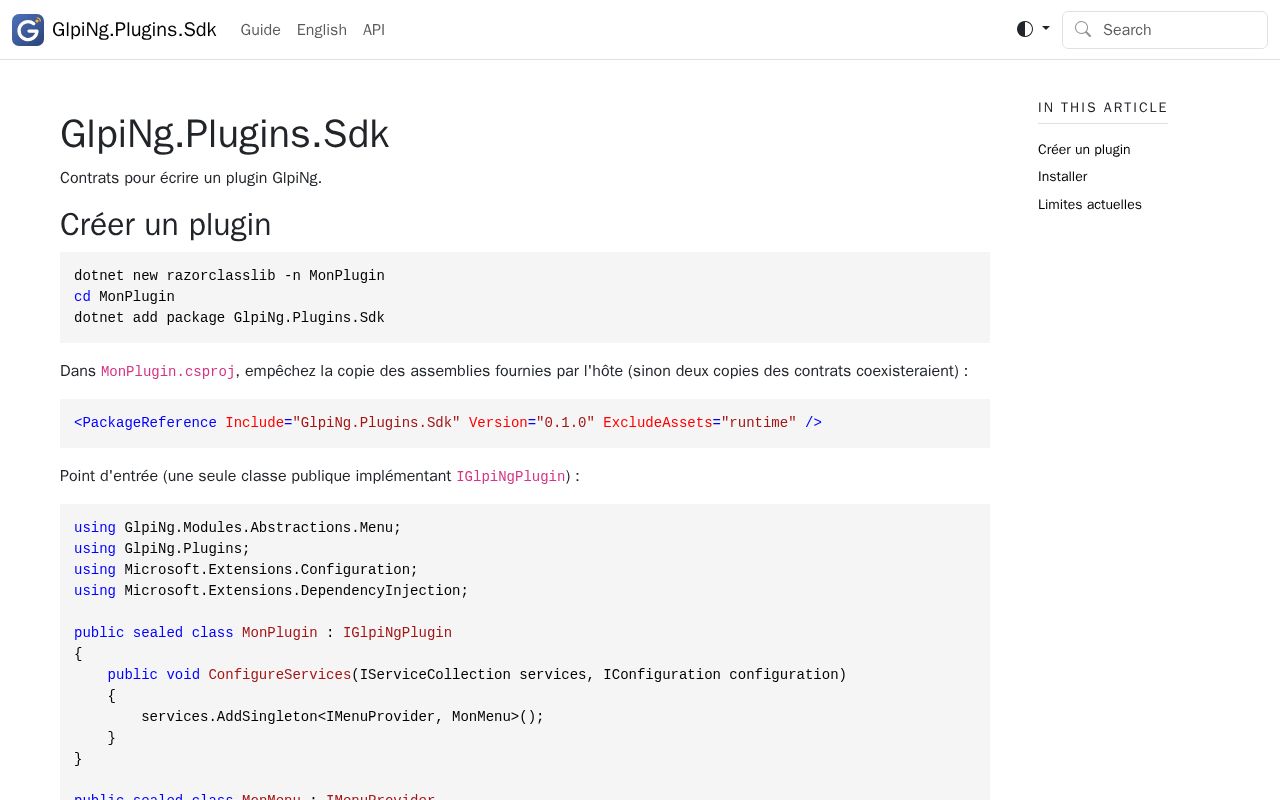
Task: Click the GlpiNg logo icon
Action: tap(28, 30)
